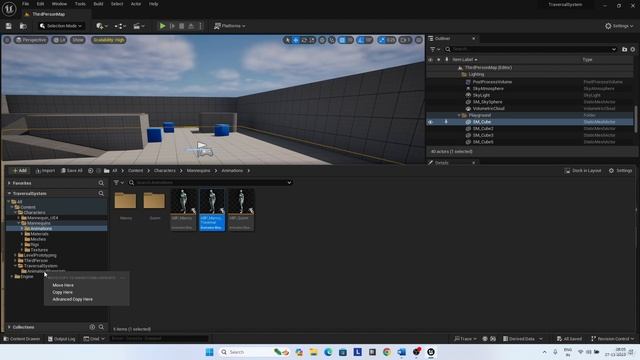
Task: Open the Edit menu
Action: coord(40,4)
